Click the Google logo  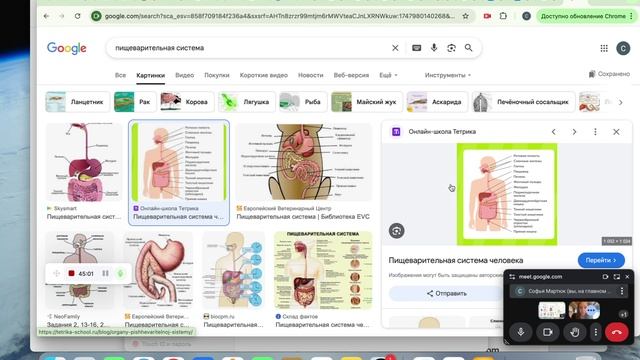(67, 48)
